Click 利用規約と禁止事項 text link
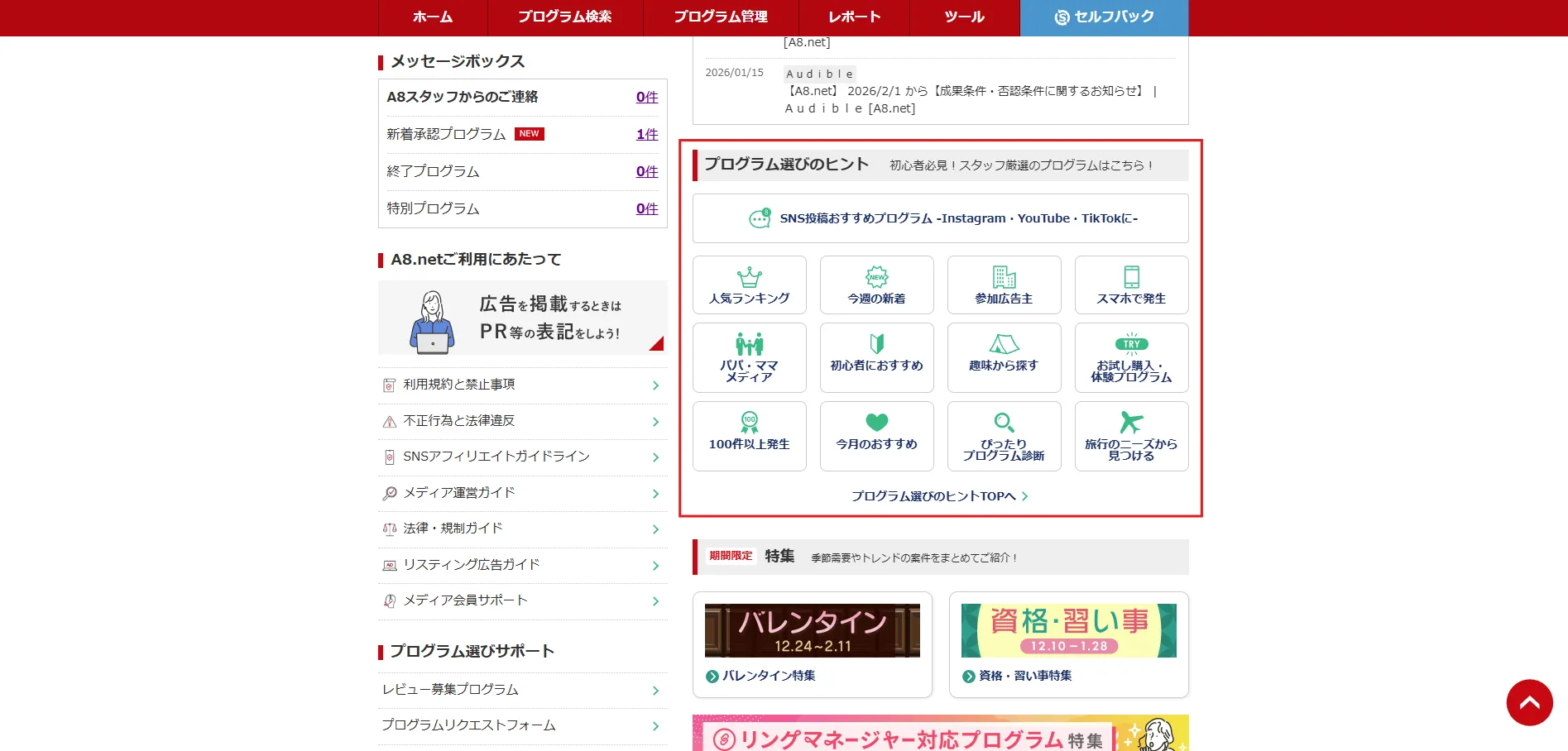The image size is (1568, 751). 459,385
